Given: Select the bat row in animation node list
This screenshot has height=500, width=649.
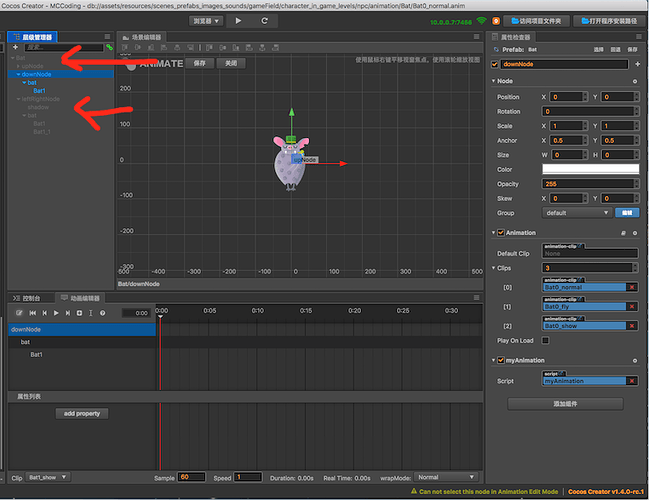Looking at the screenshot, I should 82,342.
